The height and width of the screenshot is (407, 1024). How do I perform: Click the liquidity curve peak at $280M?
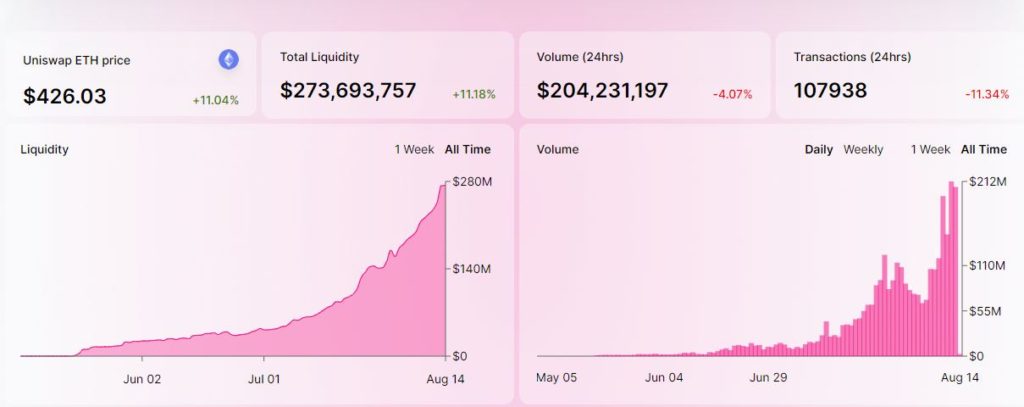coord(443,186)
